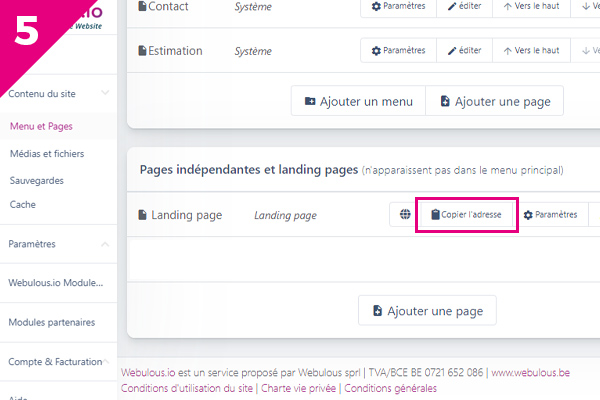Open the Charte vie privée footer link
The image size is (600, 400).
point(299,388)
